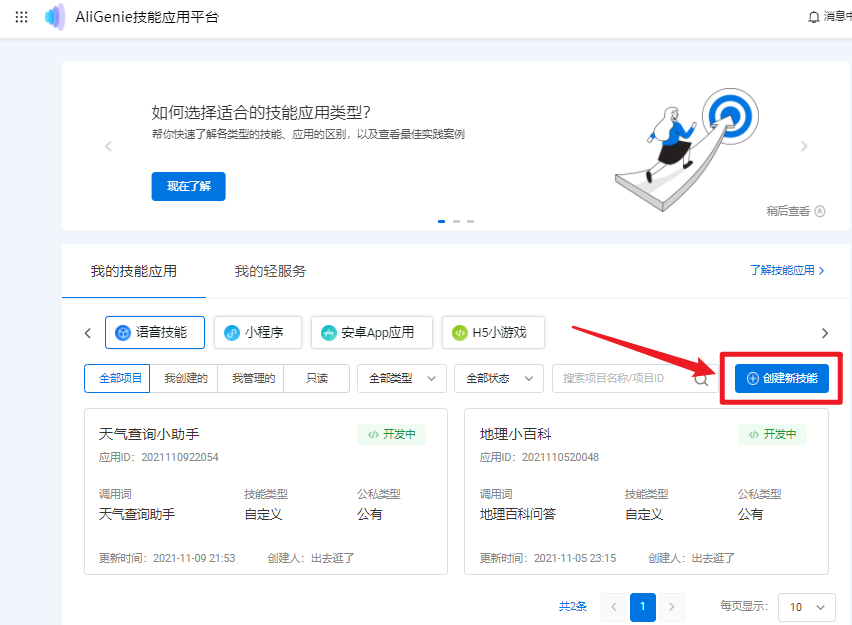Click 开发中 status on 地理小百科
Viewport: 852px width, 625px height.
pos(772,434)
